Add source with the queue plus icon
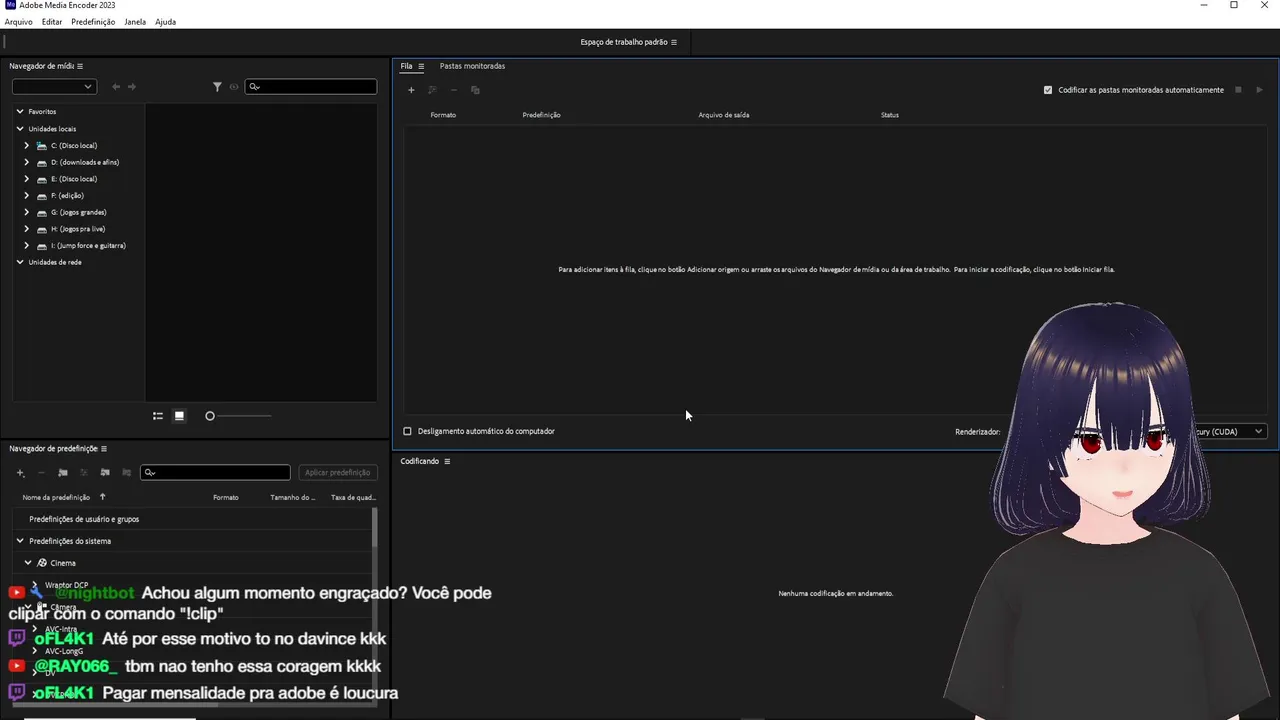Screen dimensions: 1280x720 411,90
